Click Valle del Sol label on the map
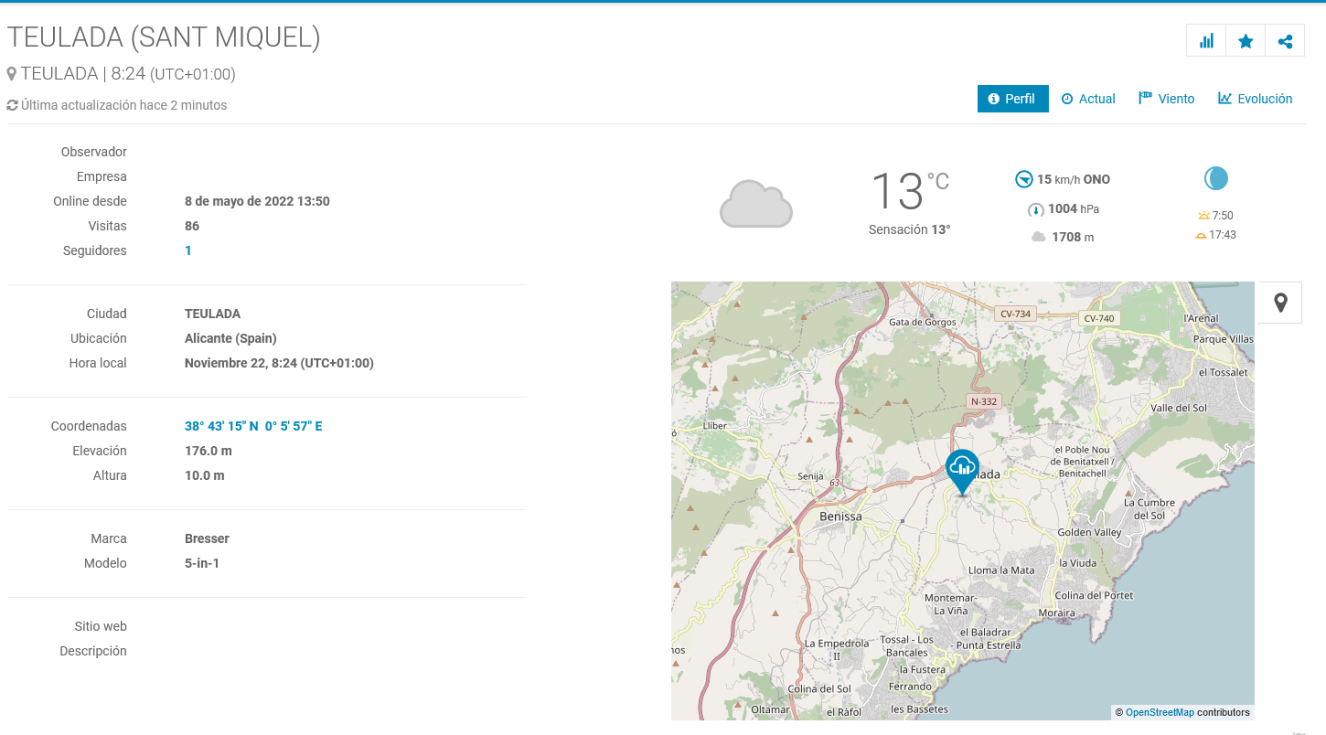This screenshot has height=735, width=1326. click(x=1179, y=408)
